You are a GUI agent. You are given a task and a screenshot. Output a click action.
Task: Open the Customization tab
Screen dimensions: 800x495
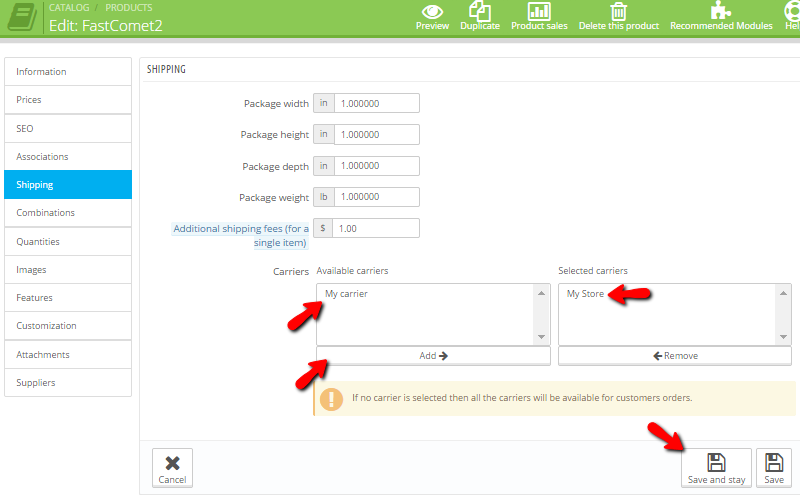click(68, 326)
